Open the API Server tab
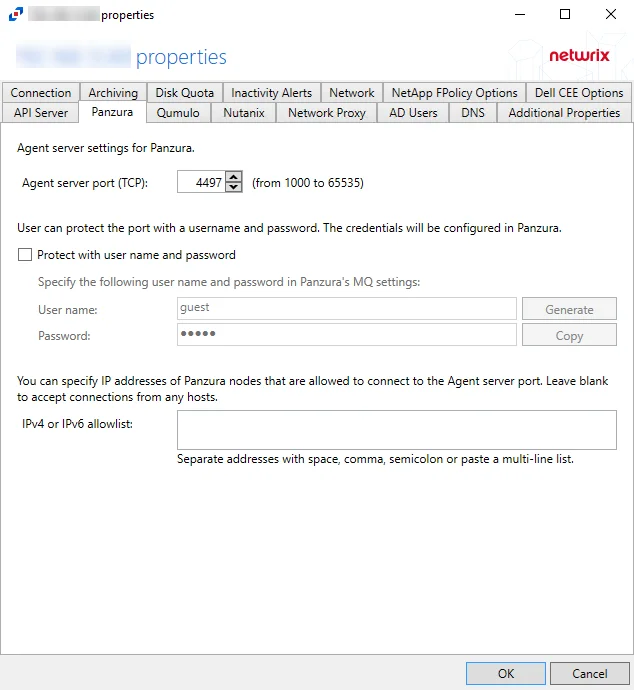 coord(40,113)
